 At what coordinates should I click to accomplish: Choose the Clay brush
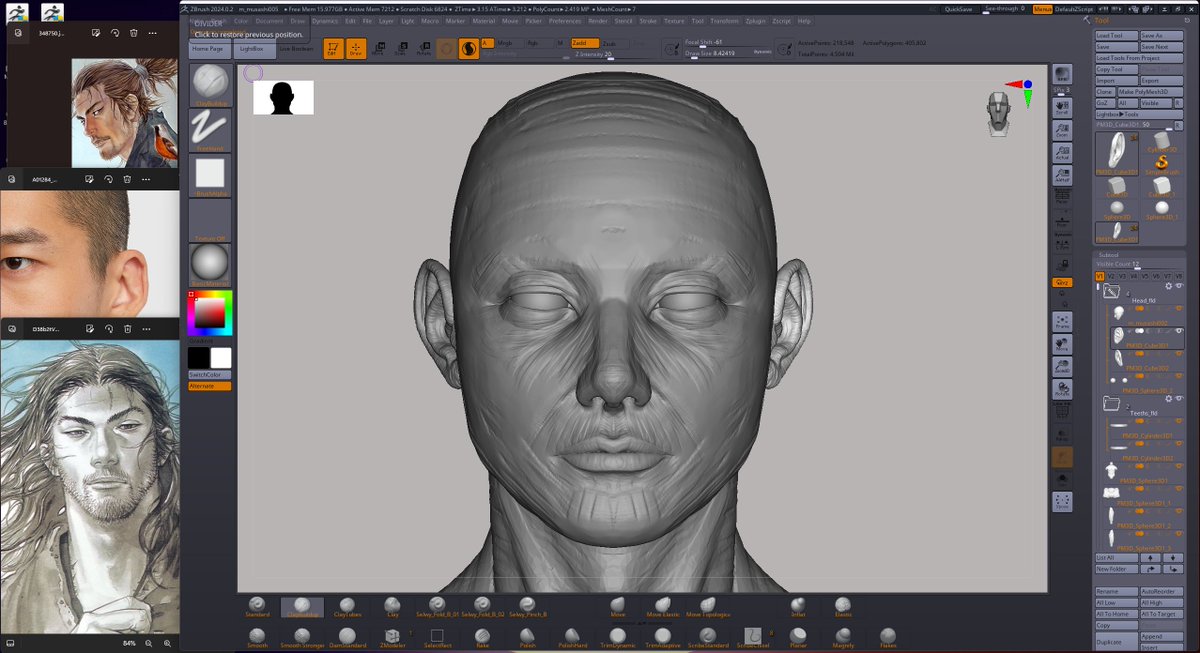coord(392,607)
